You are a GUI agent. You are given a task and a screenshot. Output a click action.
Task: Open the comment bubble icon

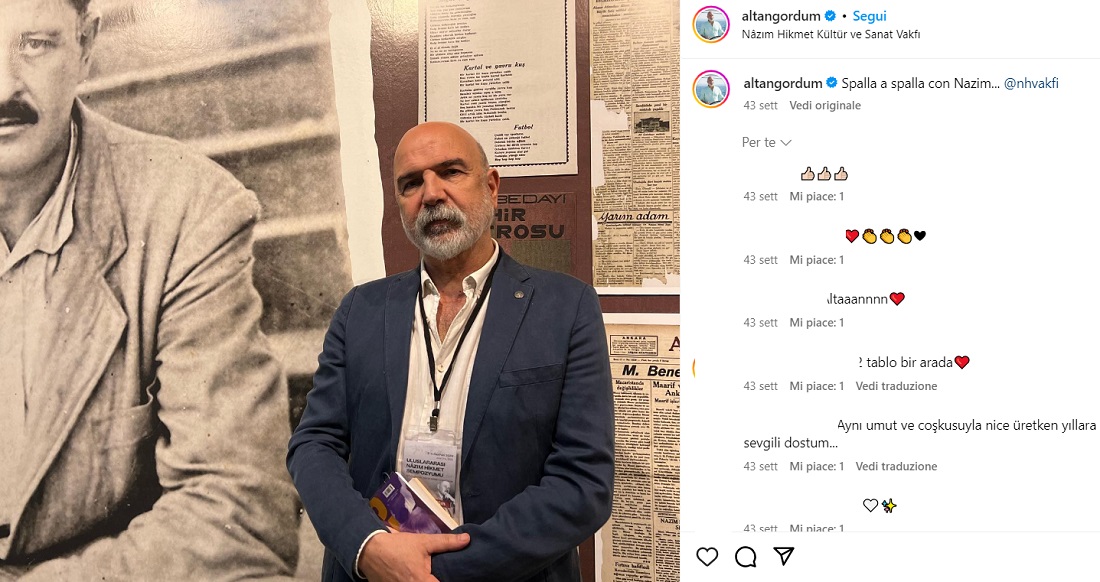pyautogui.click(x=745, y=557)
